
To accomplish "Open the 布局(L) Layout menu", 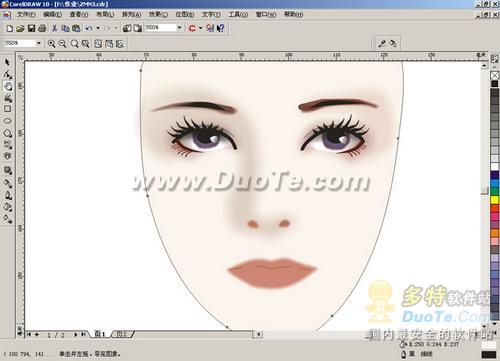I will [x=105, y=14].
